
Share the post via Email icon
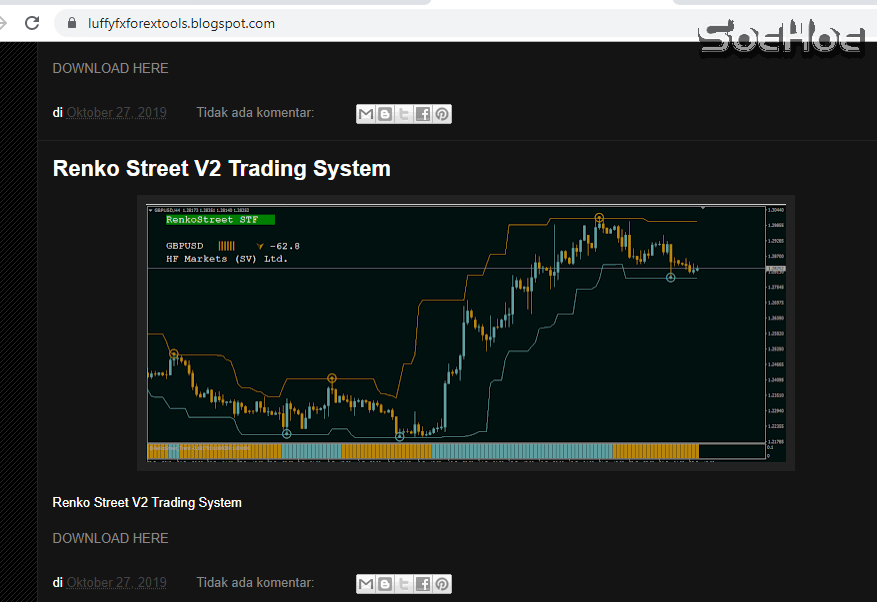point(366,113)
